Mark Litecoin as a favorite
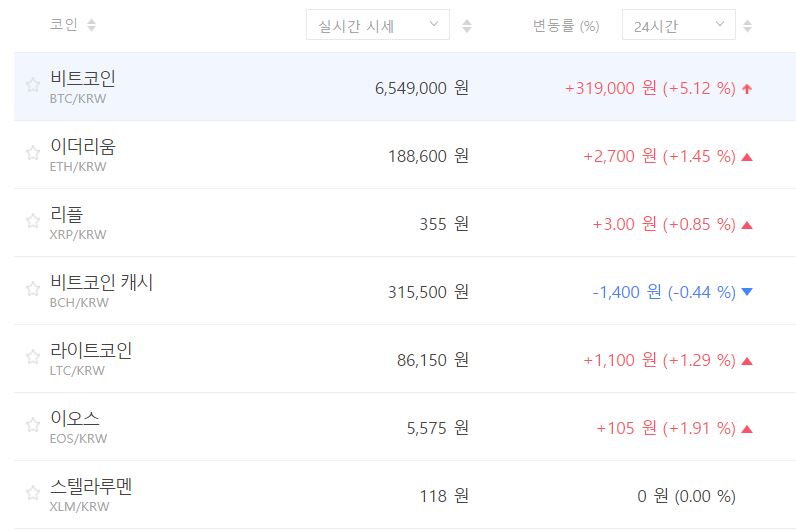 [32, 358]
